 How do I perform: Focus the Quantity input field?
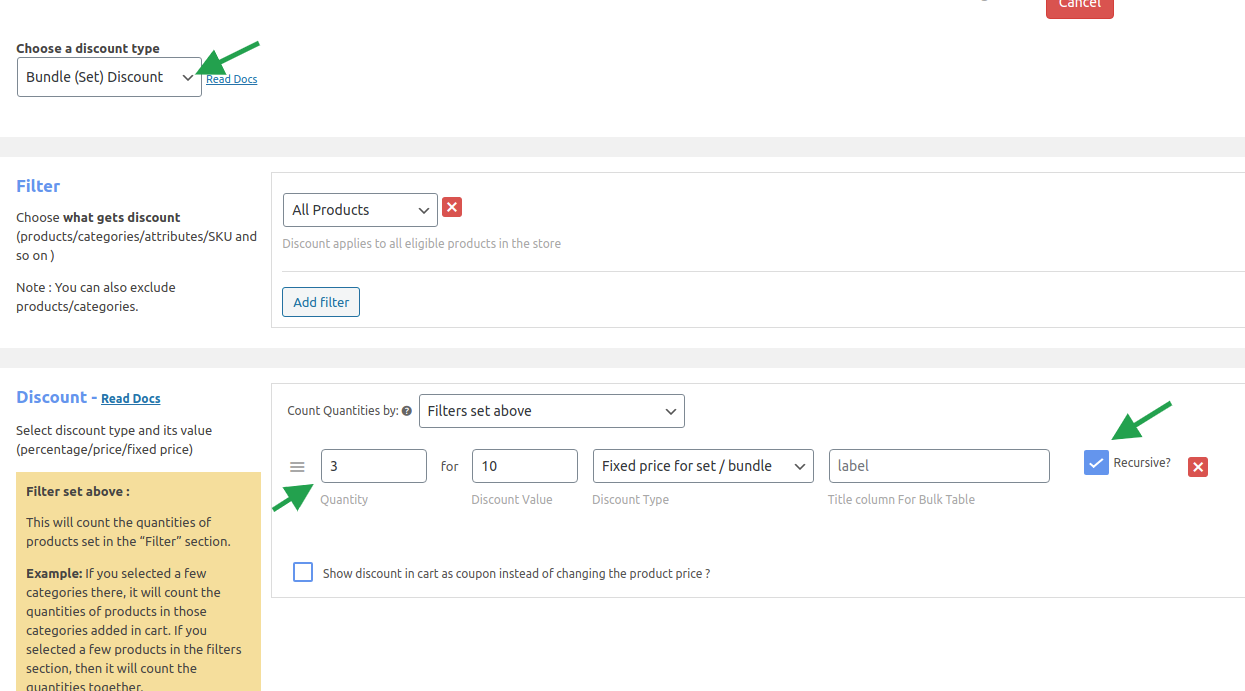tap(373, 466)
